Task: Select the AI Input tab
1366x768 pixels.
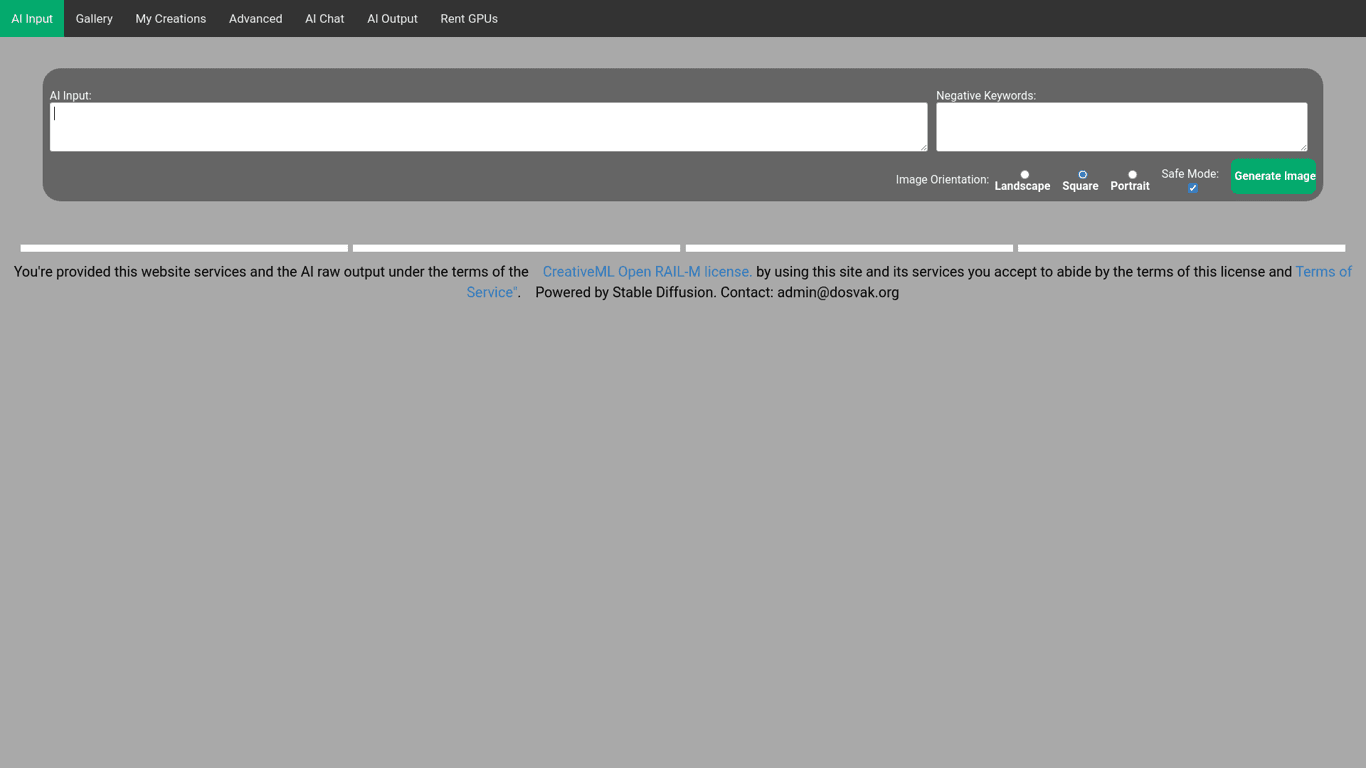Action: (x=32, y=18)
